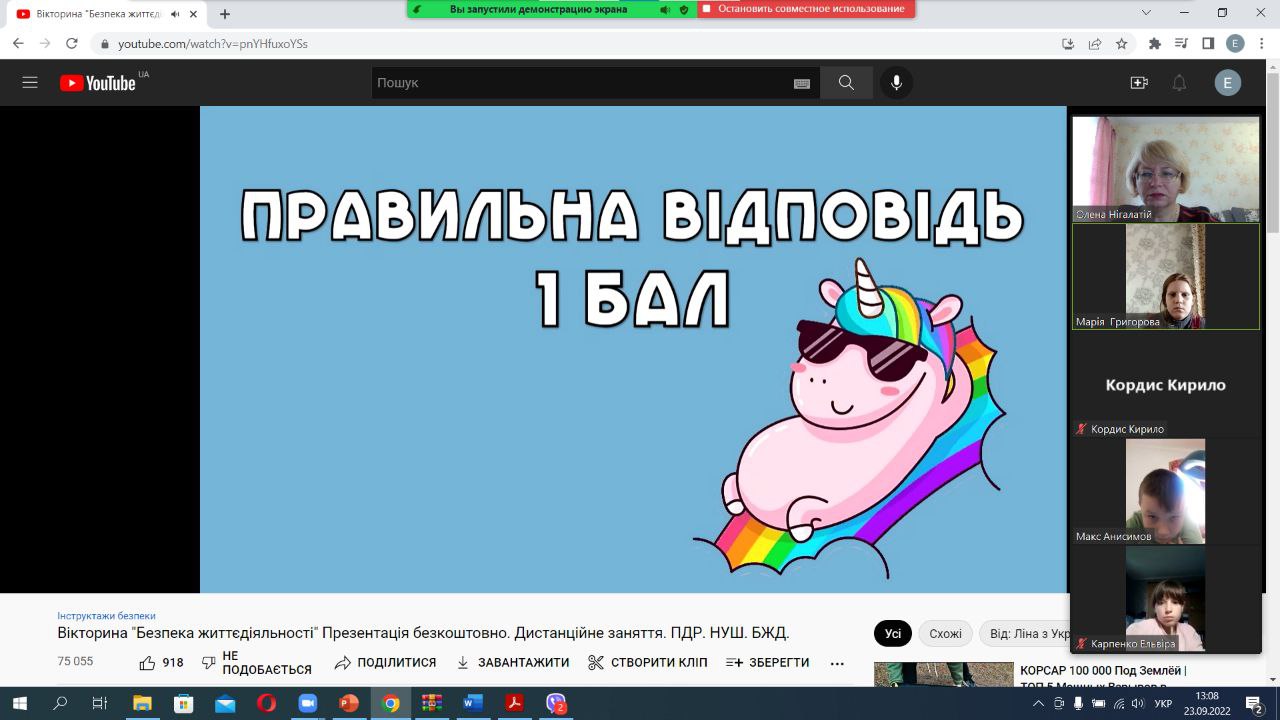1280x720 pixels.
Task: Open Word from the taskbar
Action: tap(473, 703)
